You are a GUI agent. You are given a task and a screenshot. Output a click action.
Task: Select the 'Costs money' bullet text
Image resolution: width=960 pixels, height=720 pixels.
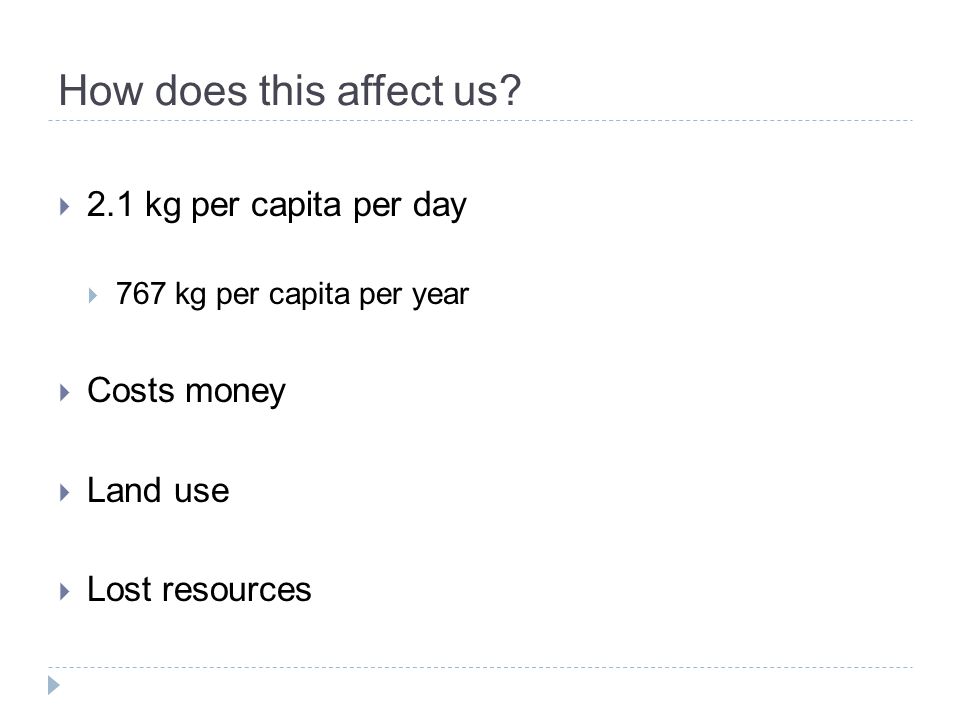coord(186,391)
